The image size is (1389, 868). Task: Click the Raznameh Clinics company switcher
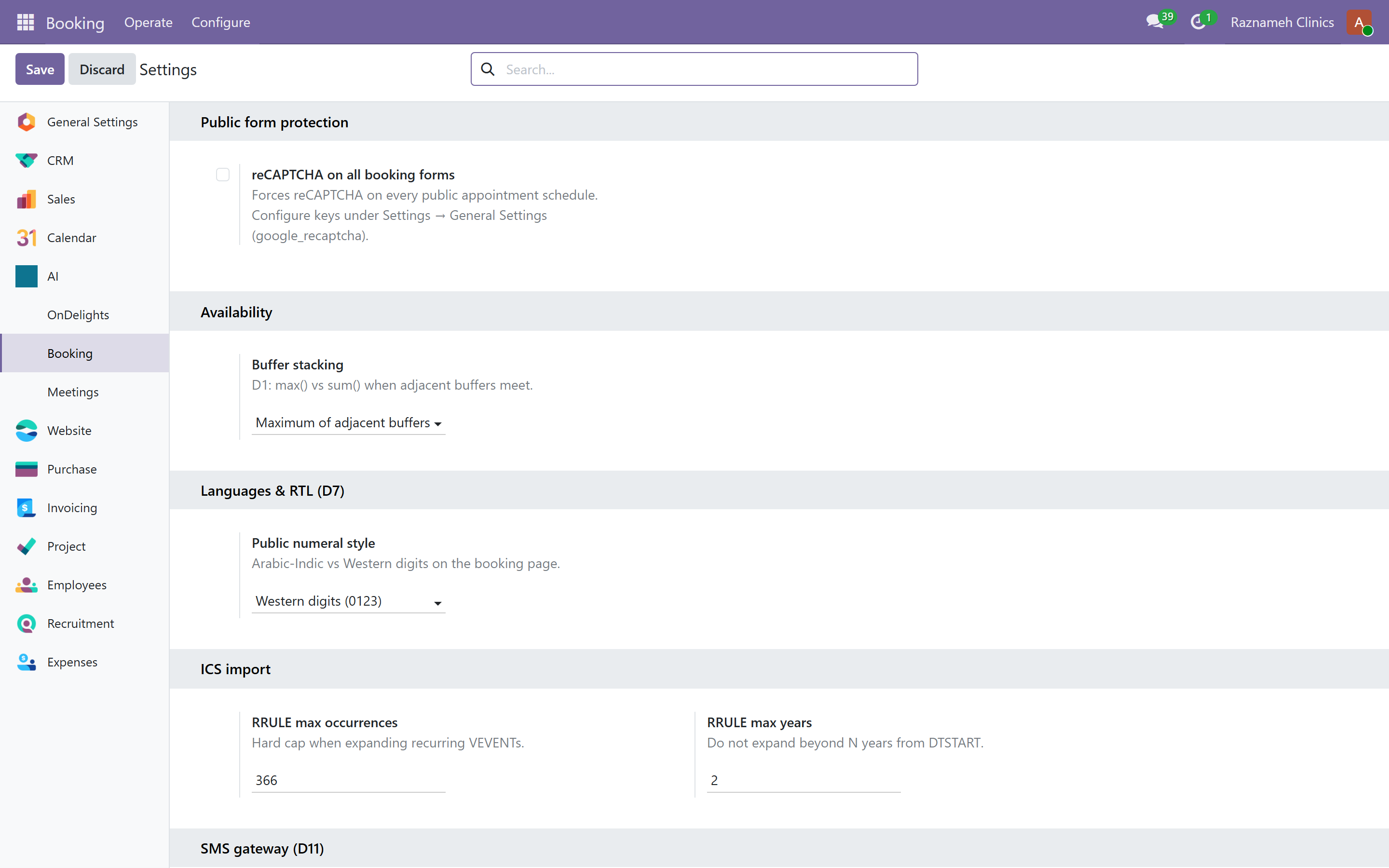click(1282, 22)
